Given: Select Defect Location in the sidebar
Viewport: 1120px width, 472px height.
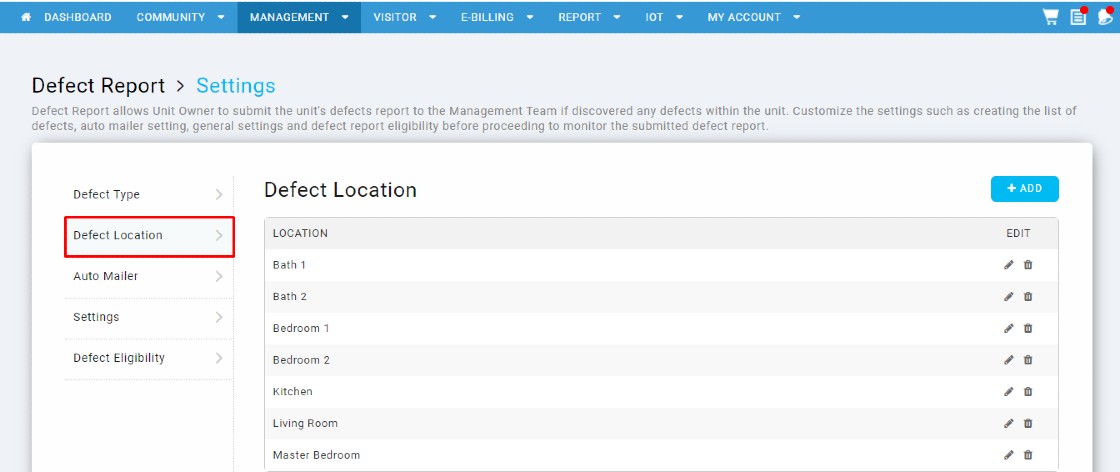Looking at the screenshot, I should click(x=149, y=236).
